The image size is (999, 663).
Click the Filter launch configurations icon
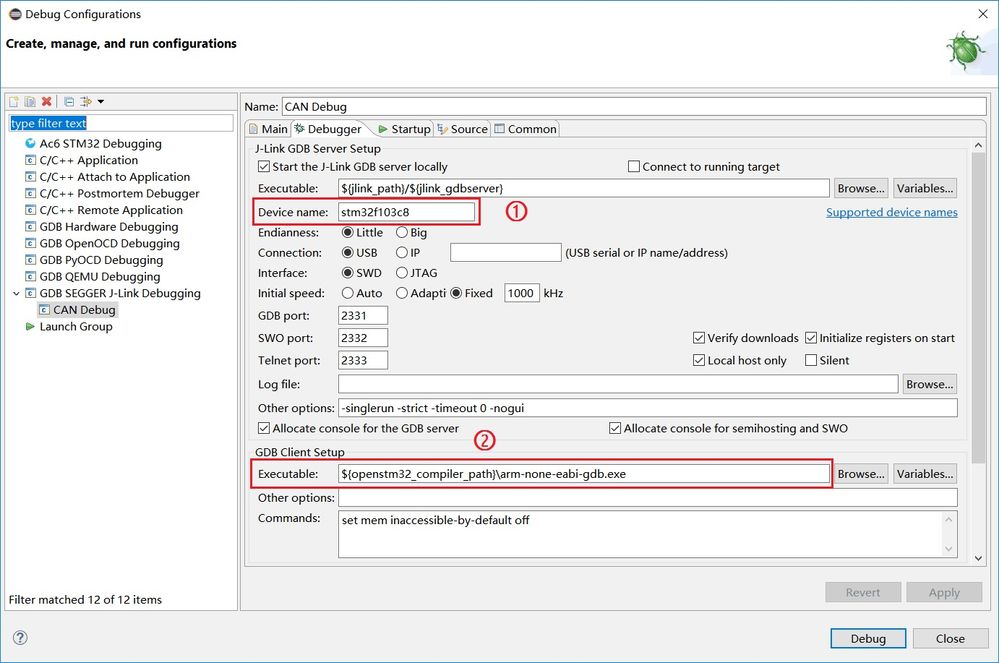click(85, 101)
